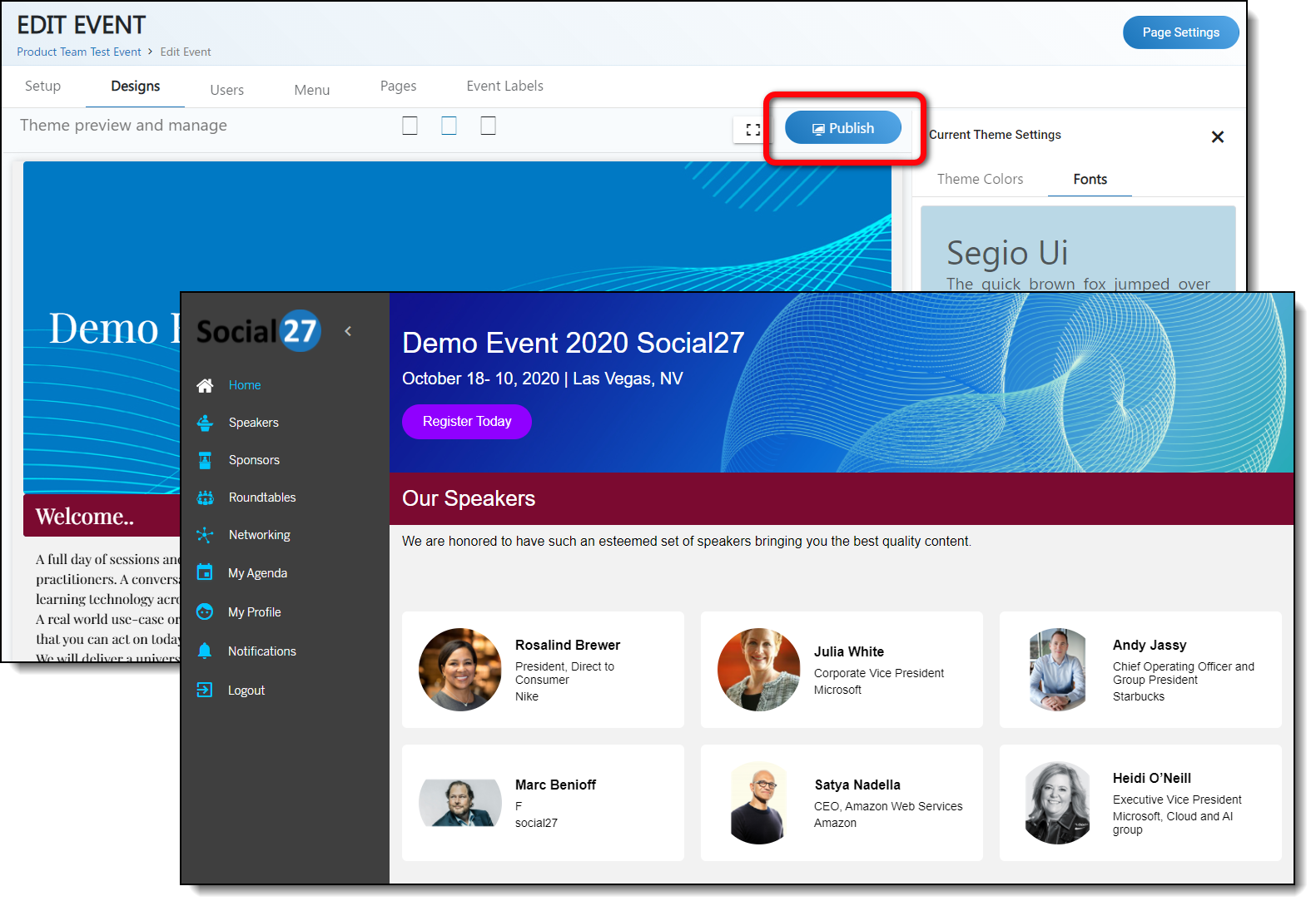Click the Home icon in sidebar
This screenshot has width=1316, height=906.
tap(205, 385)
